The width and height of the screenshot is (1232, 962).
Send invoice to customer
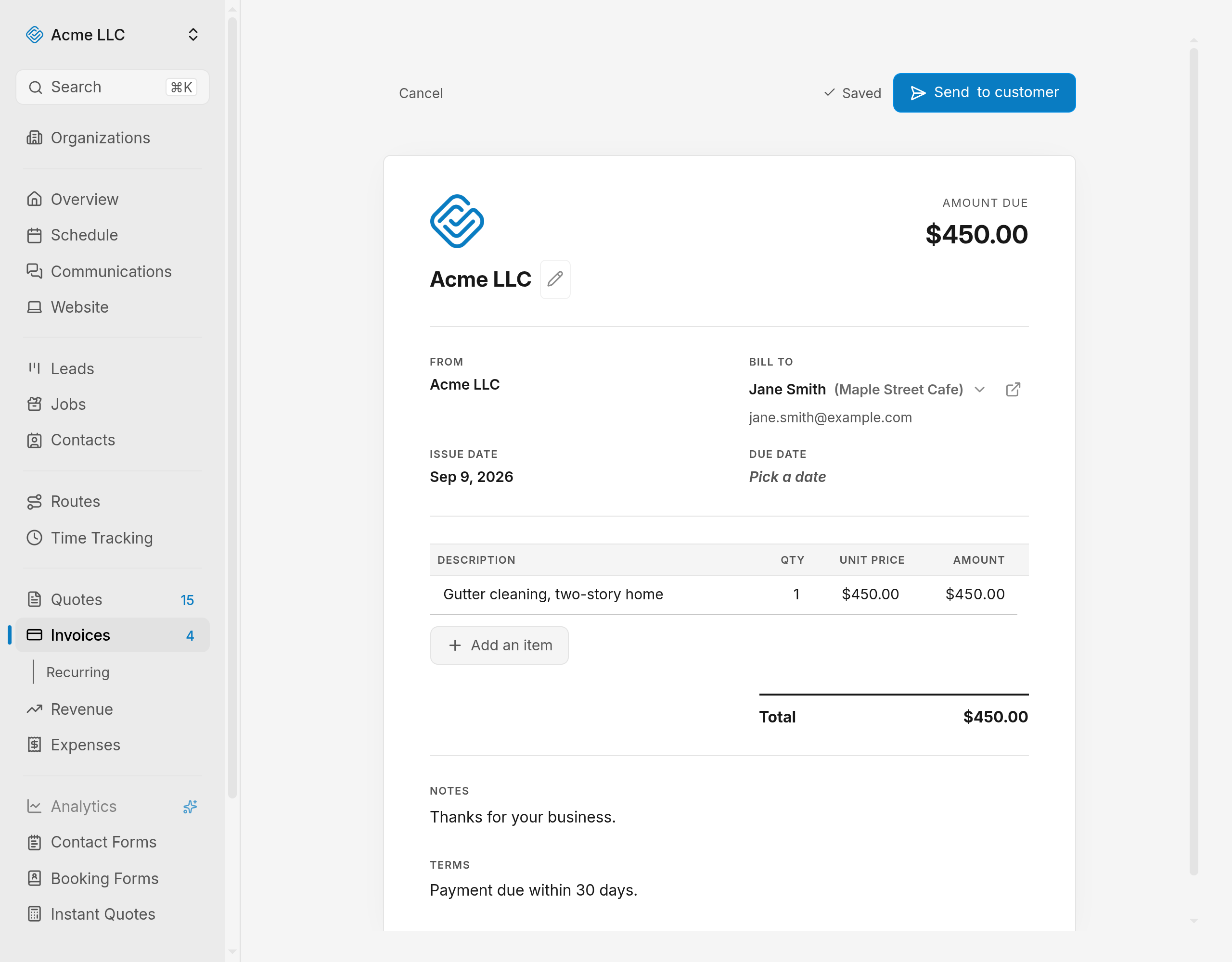(984, 92)
